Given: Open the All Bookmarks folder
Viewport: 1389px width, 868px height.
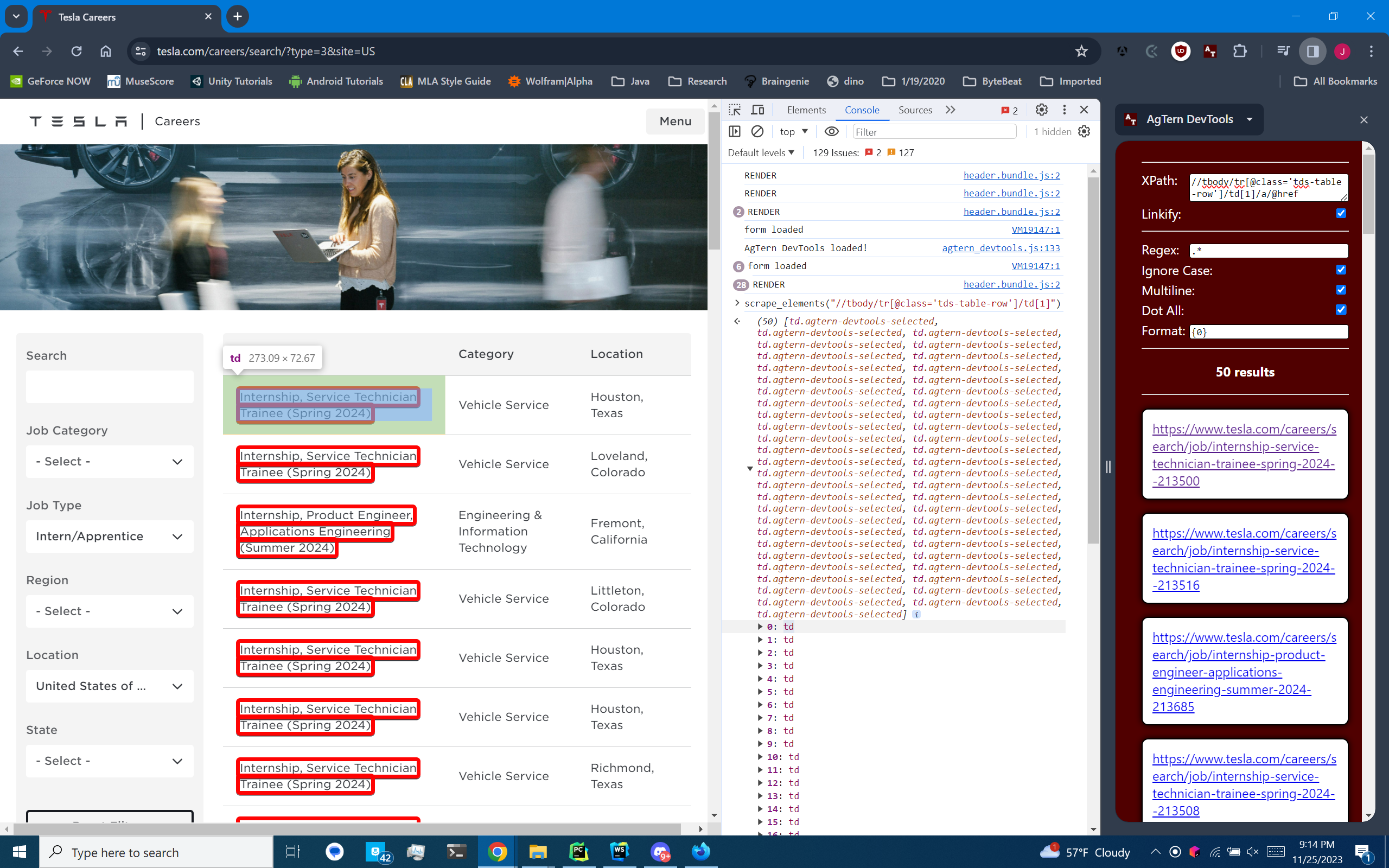Looking at the screenshot, I should [1336, 81].
